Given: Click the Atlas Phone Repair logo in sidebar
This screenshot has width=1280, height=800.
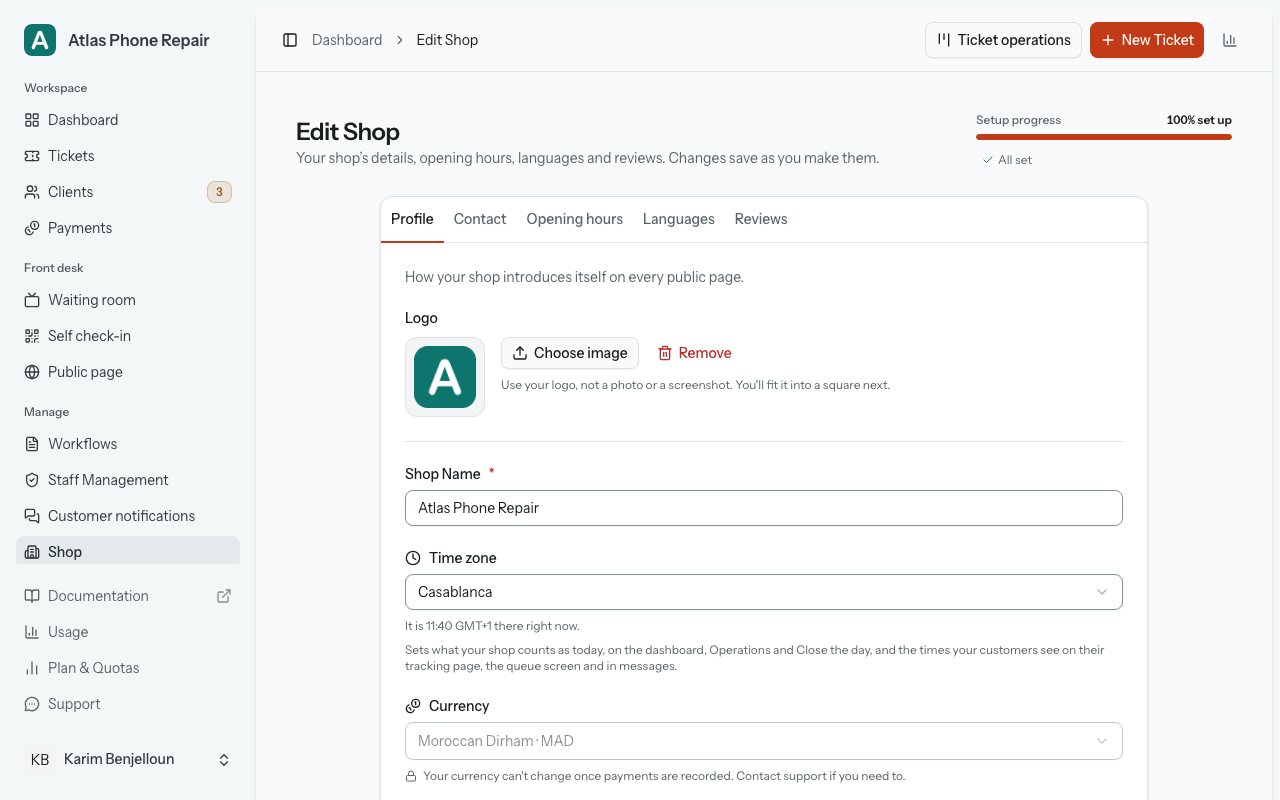Looking at the screenshot, I should click(x=40, y=40).
